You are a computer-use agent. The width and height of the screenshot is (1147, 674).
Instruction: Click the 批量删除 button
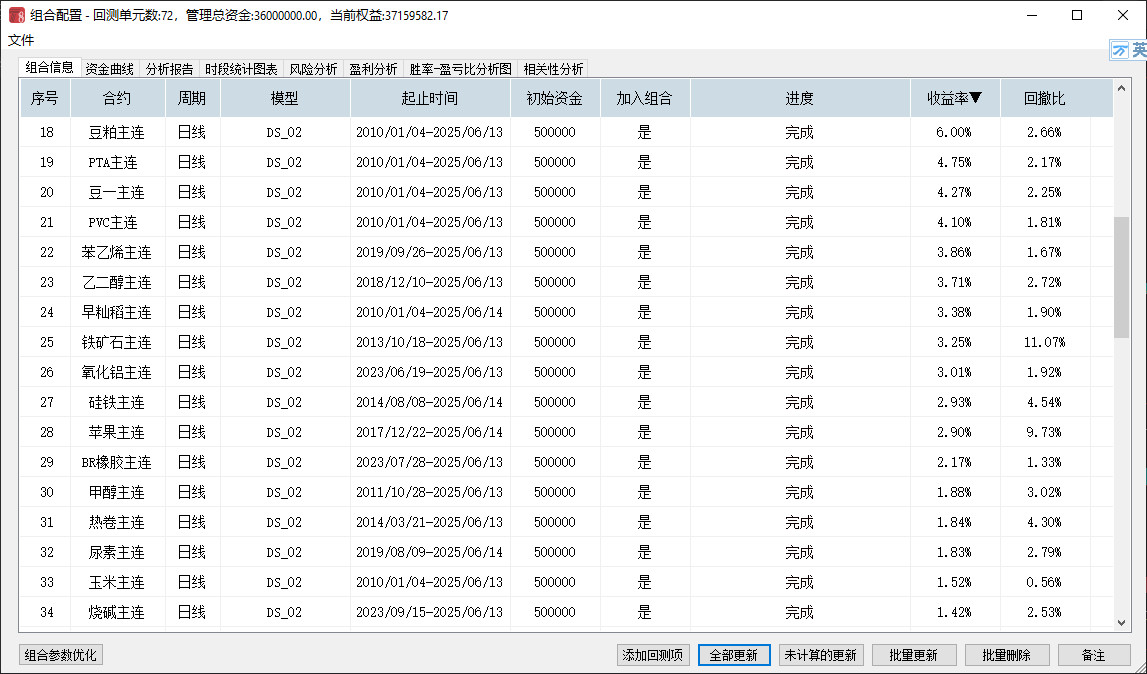point(1006,656)
